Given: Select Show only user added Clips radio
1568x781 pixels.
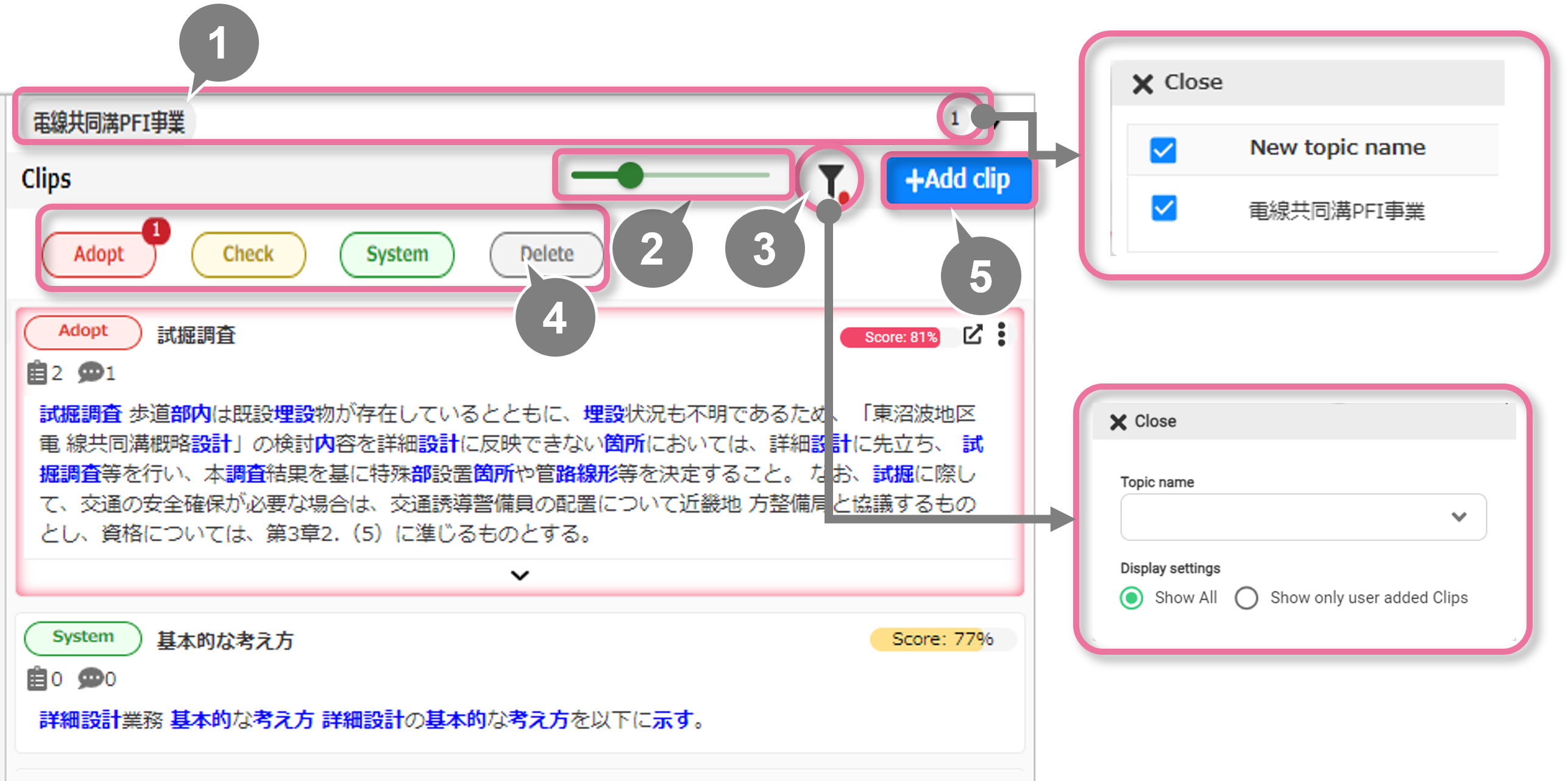Looking at the screenshot, I should 1246,598.
